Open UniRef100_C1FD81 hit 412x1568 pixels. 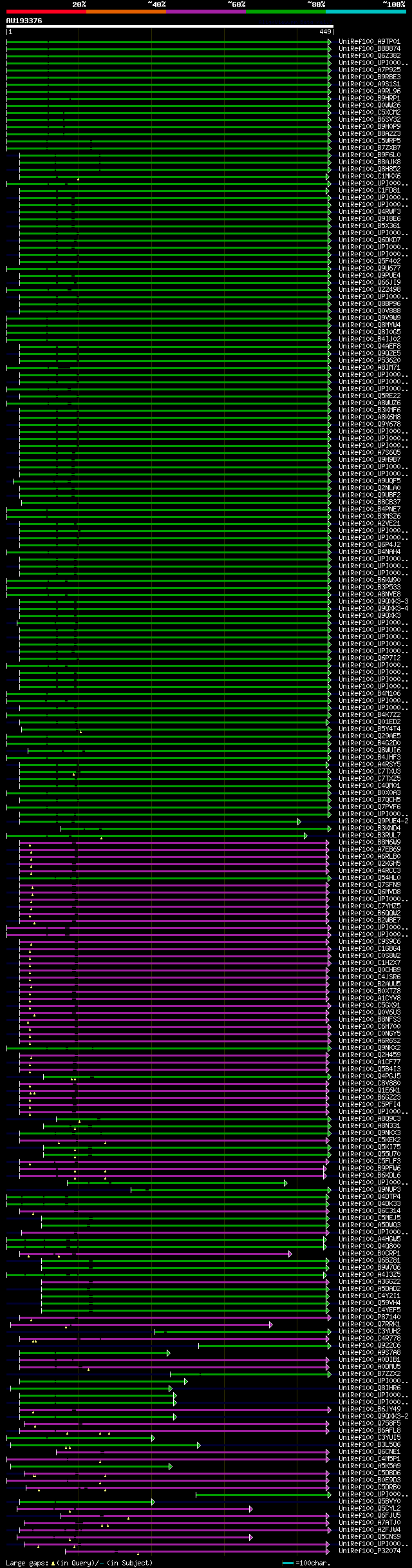tap(370, 191)
